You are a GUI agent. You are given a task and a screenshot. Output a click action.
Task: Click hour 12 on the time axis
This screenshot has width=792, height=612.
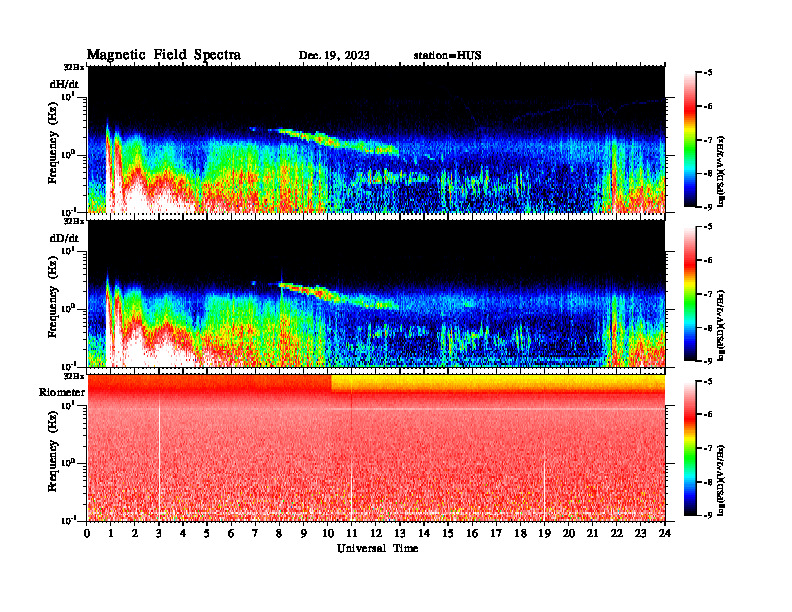click(376, 533)
